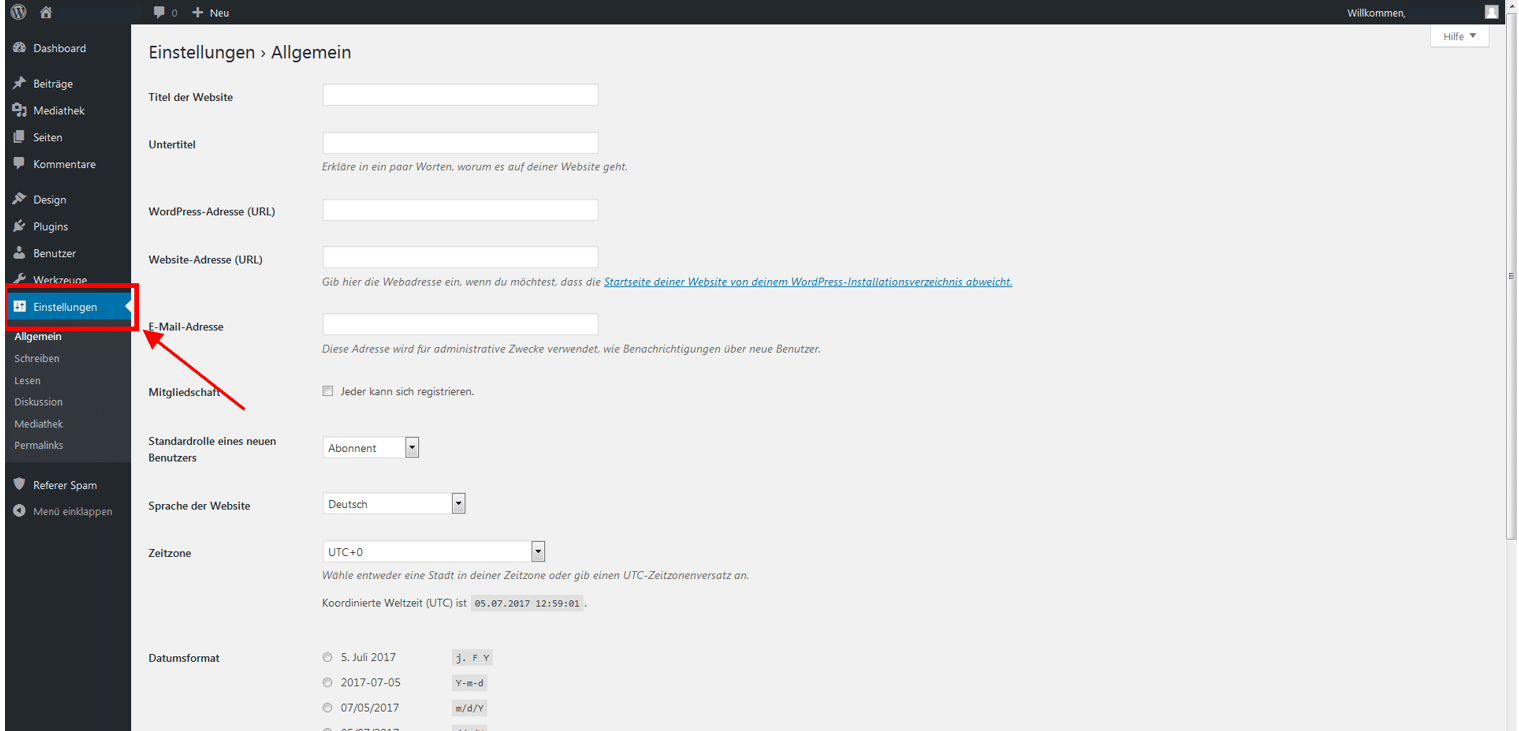This screenshot has height=731, width=1519.
Task: Click the Design brush icon
Action: coord(19,200)
